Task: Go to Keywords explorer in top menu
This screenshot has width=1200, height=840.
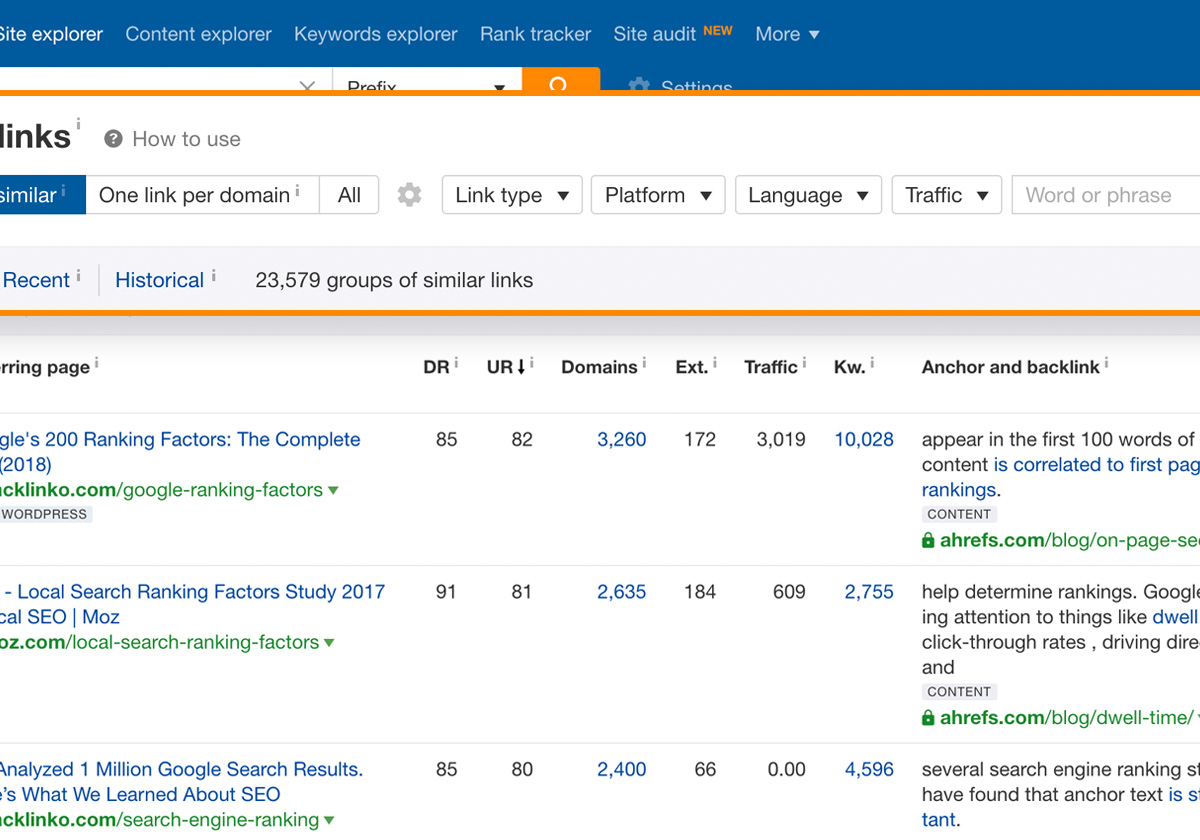Action: [375, 34]
